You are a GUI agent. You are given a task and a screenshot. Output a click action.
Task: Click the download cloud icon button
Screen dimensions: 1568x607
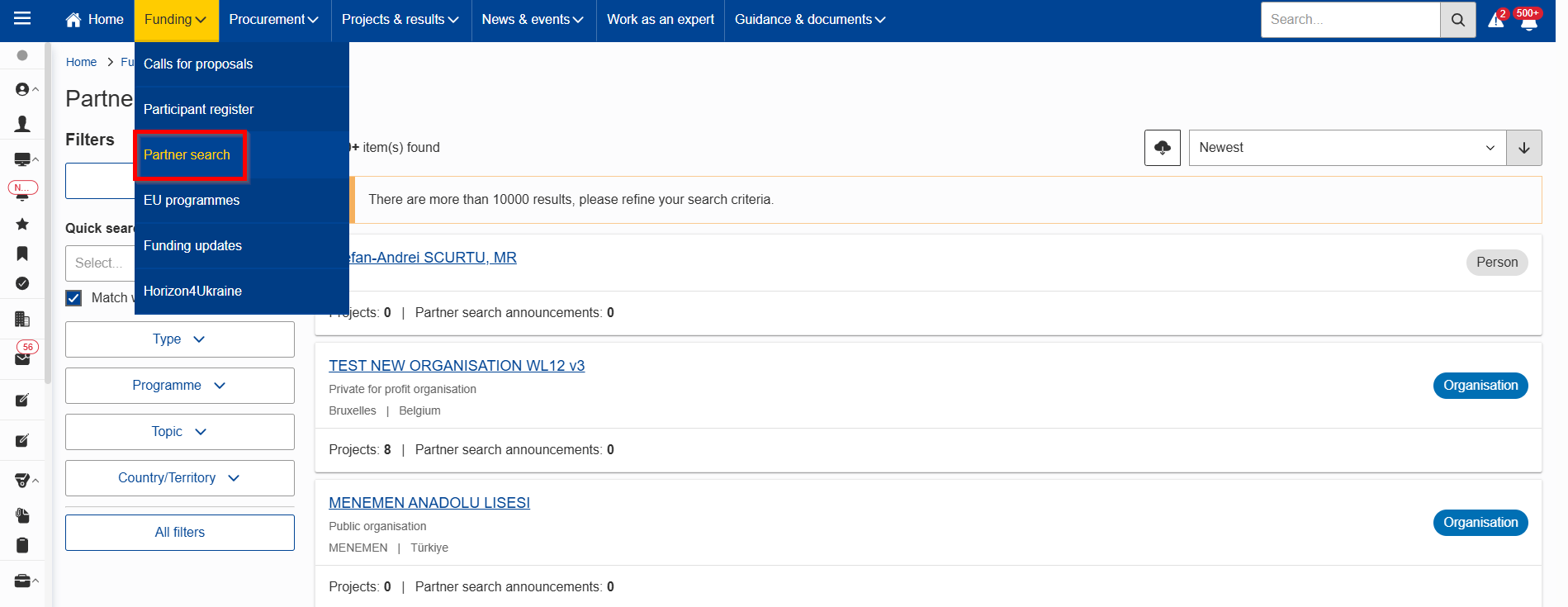(x=1162, y=148)
